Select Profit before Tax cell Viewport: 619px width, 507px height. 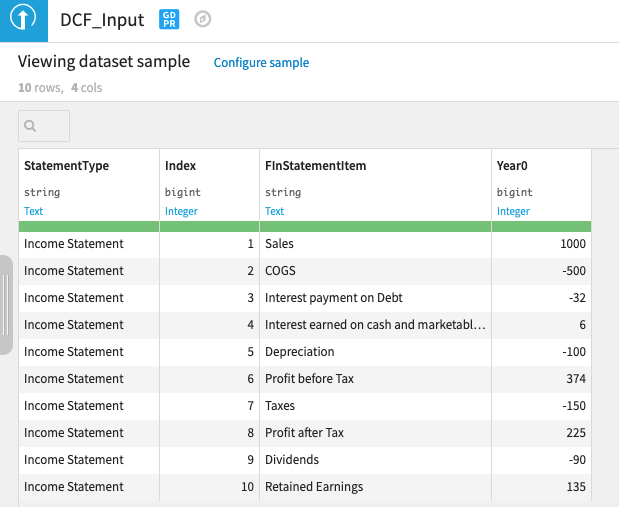375,379
